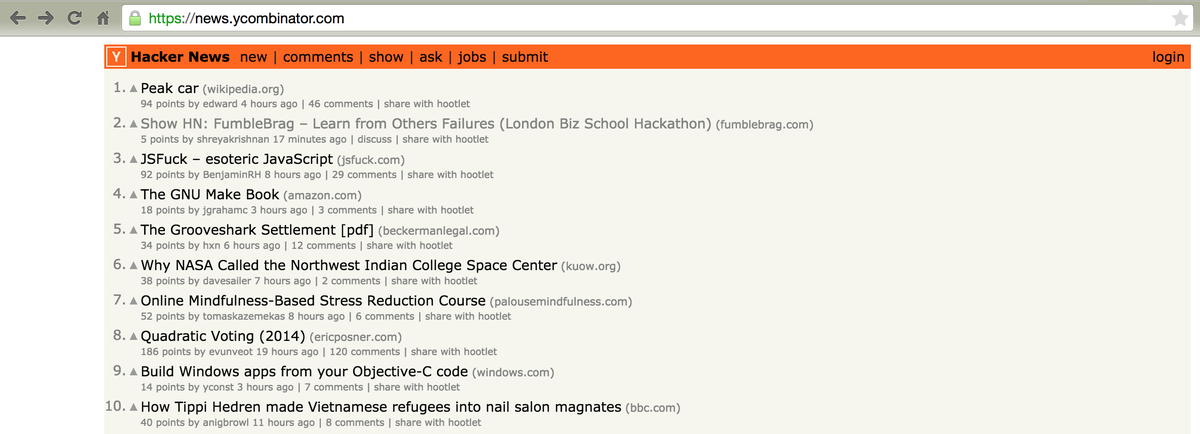The height and width of the screenshot is (434, 1200).
Task: Click the green SSL padlock icon
Action: [x=135, y=18]
